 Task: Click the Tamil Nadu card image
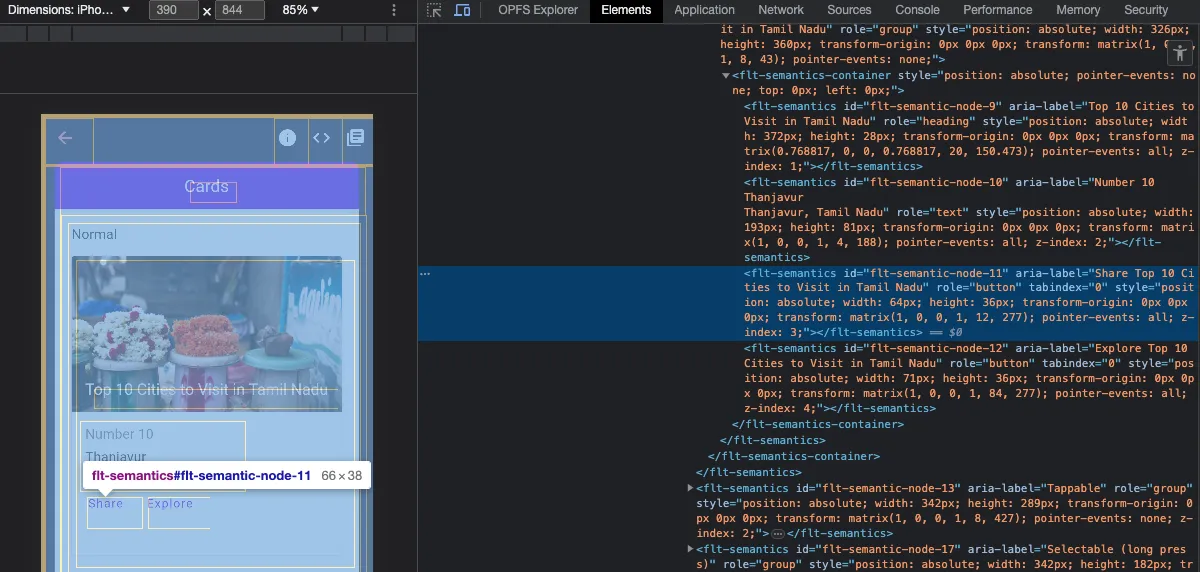click(x=207, y=334)
